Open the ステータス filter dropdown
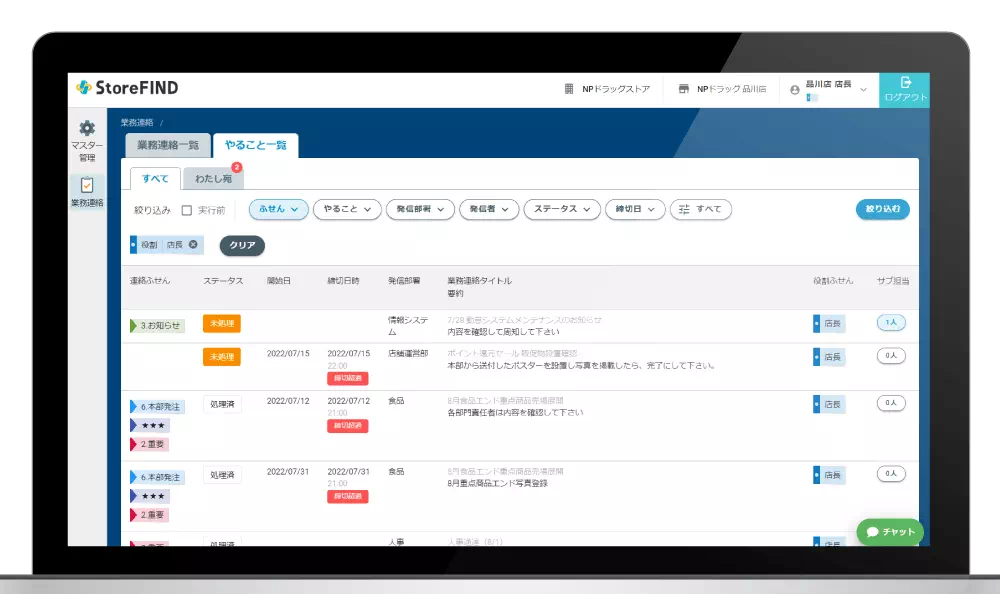The image size is (1000, 594). tap(562, 209)
